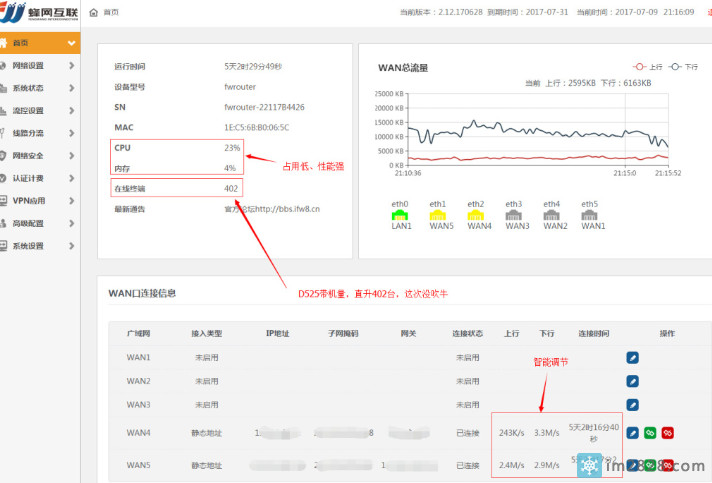Click the home icon in the breadcrumb
This screenshot has height=483, width=712.
(x=94, y=12)
